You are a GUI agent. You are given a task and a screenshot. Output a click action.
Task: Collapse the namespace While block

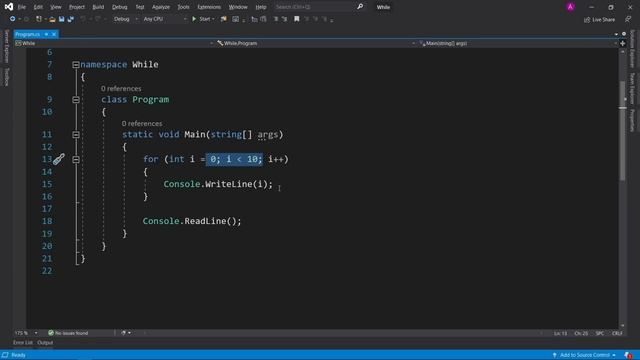point(76,64)
